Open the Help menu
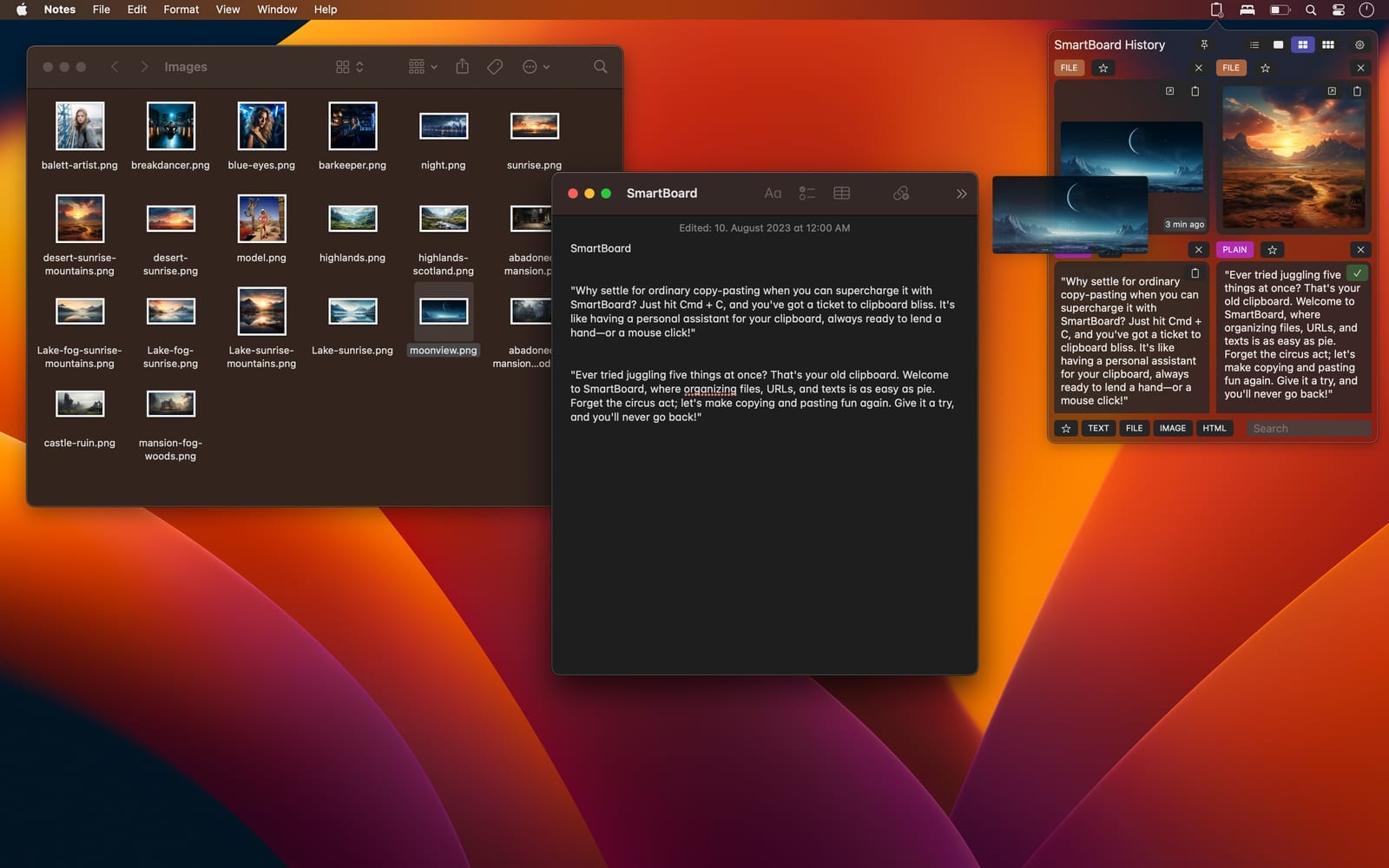 click(x=326, y=10)
